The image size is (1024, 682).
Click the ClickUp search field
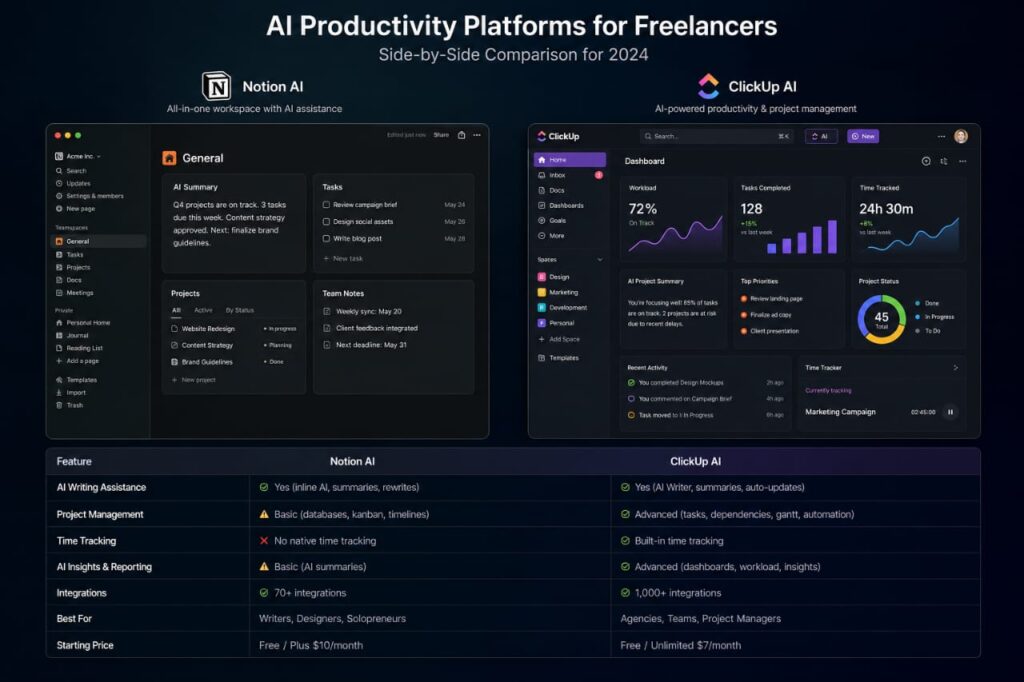(716, 137)
